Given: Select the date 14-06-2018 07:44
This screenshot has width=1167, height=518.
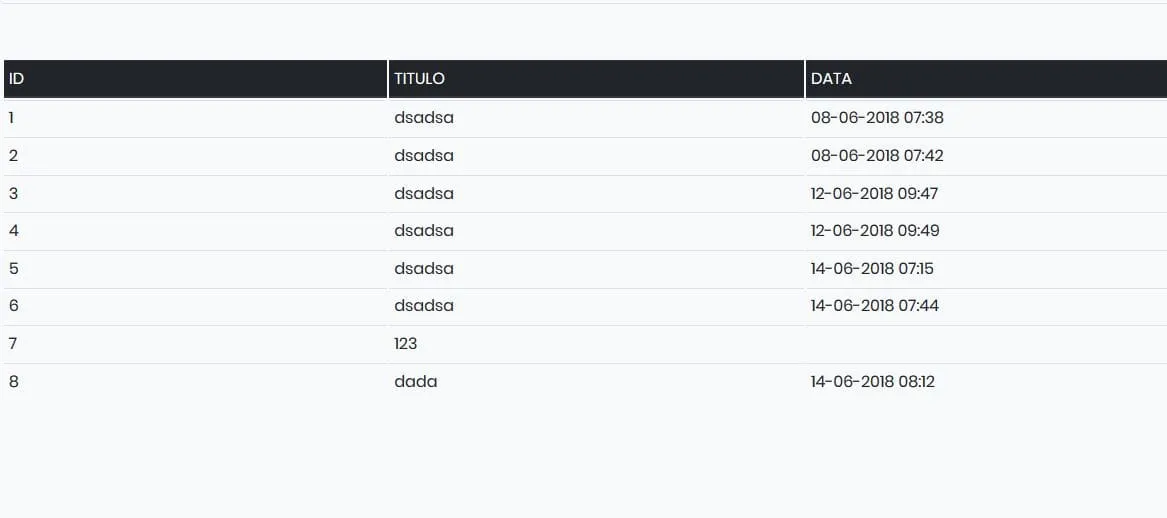Looking at the screenshot, I should click(x=875, y=306).
